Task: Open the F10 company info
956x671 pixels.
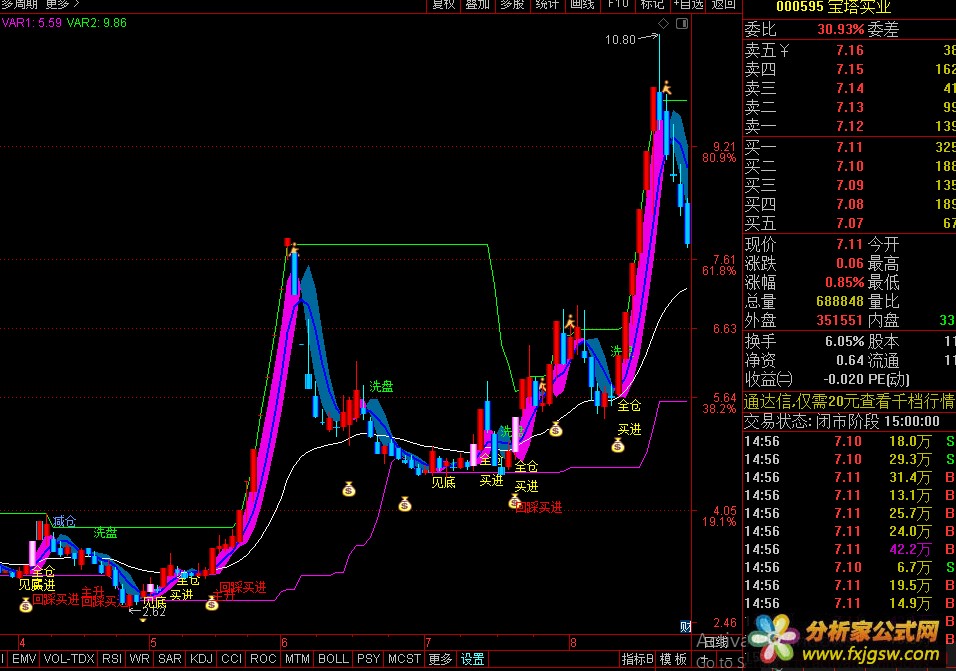Action: 618,5
